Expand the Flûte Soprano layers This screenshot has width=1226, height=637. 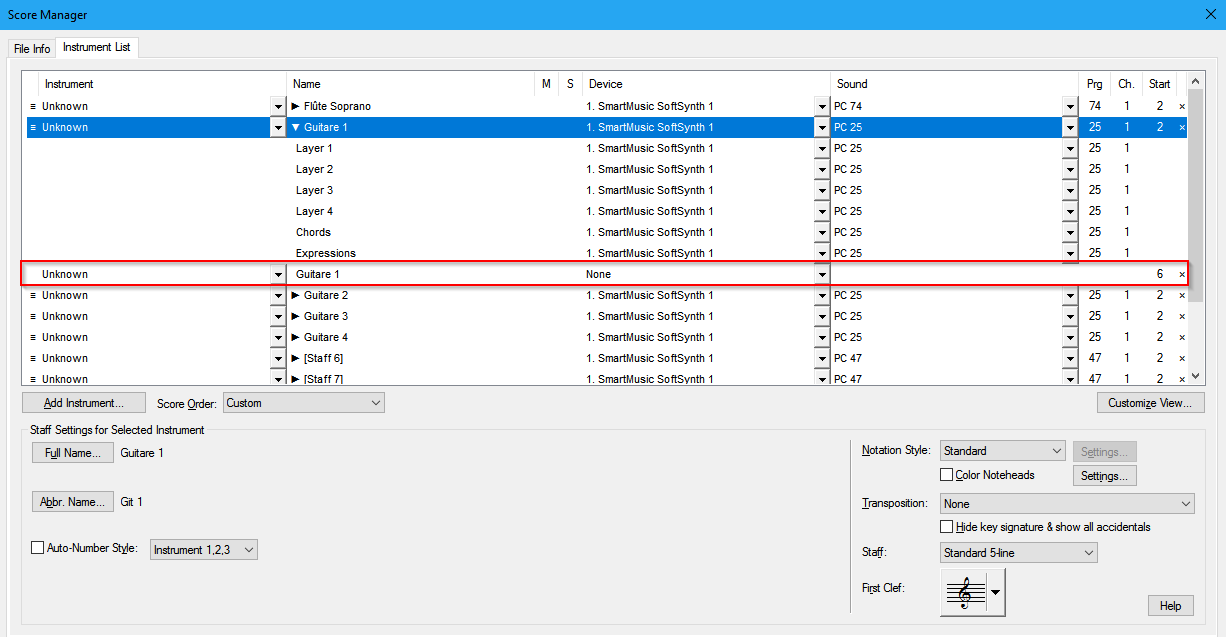pyautogui.click(x=296, y=106)
